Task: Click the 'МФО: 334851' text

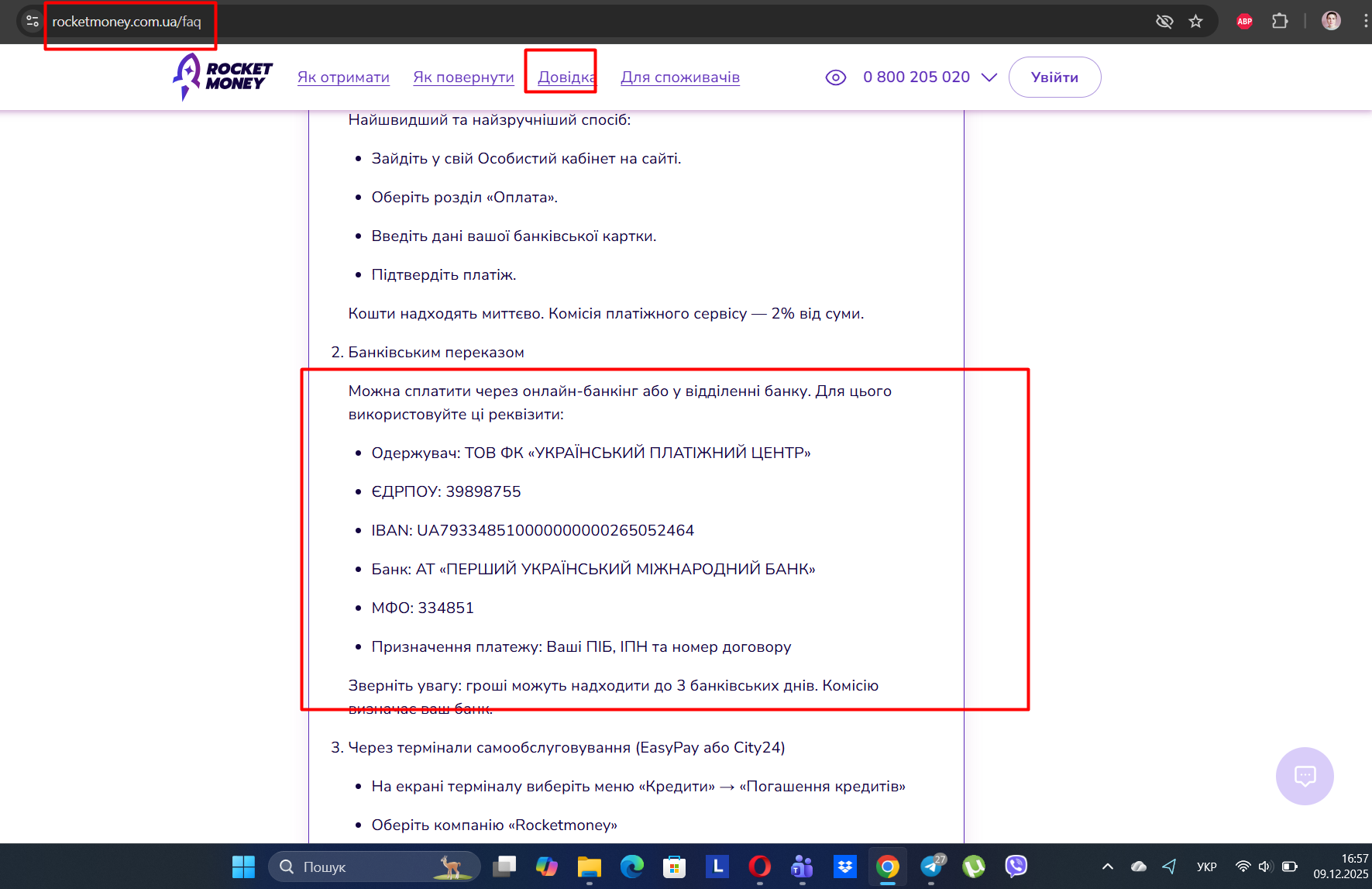Action: click(423, 608)
